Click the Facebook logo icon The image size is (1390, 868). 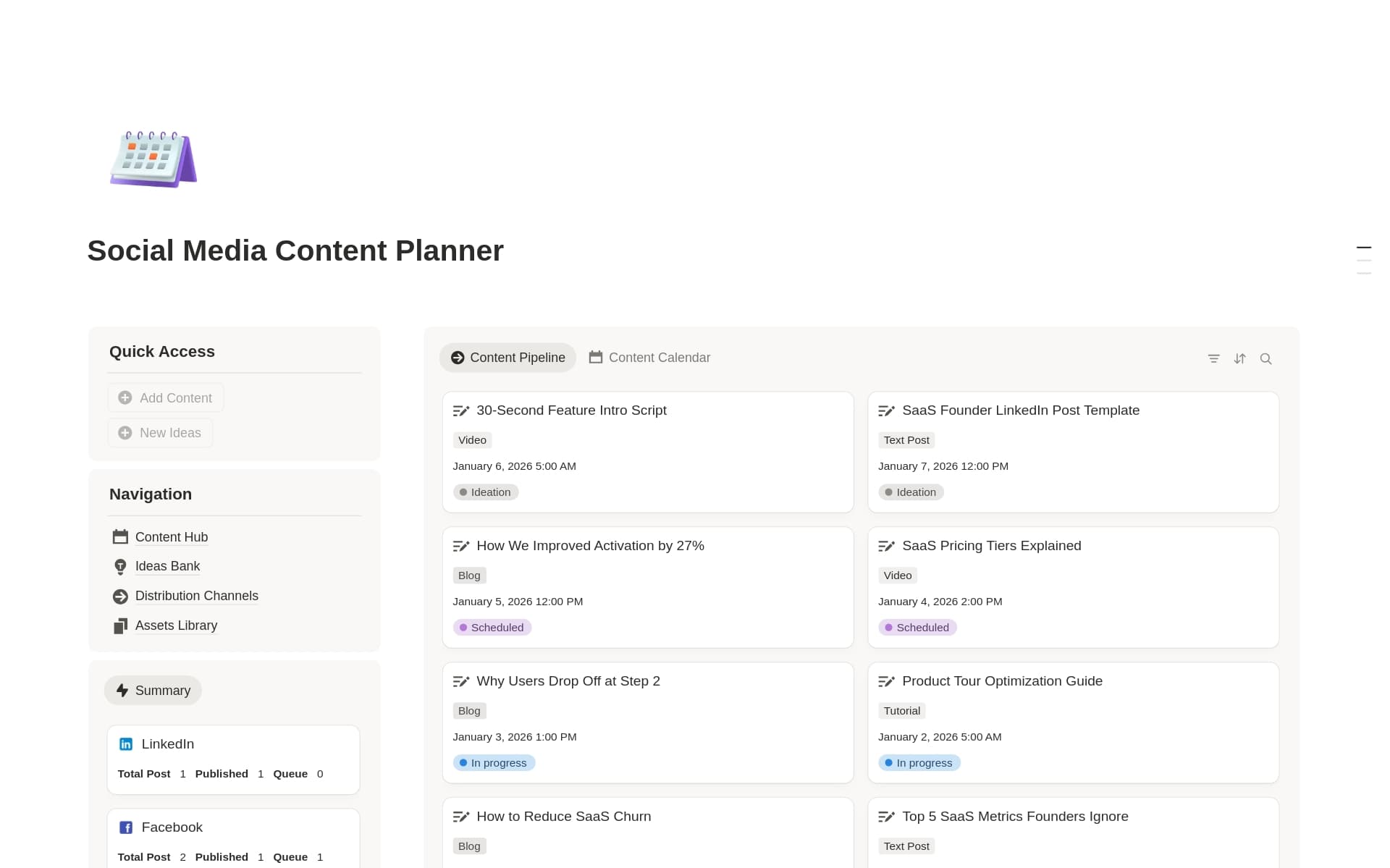pos(126,827)
